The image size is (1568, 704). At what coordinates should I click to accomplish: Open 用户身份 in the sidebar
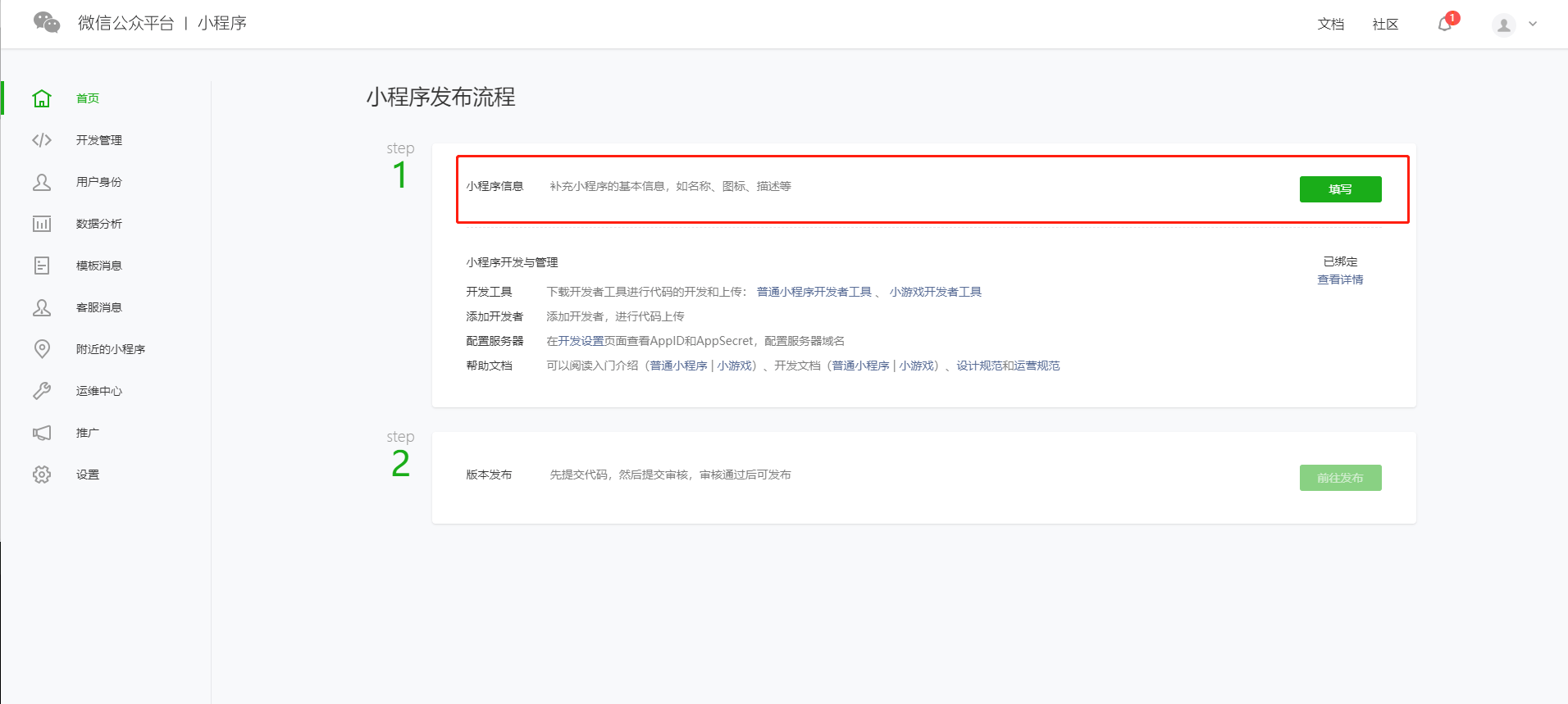[98, 182]
